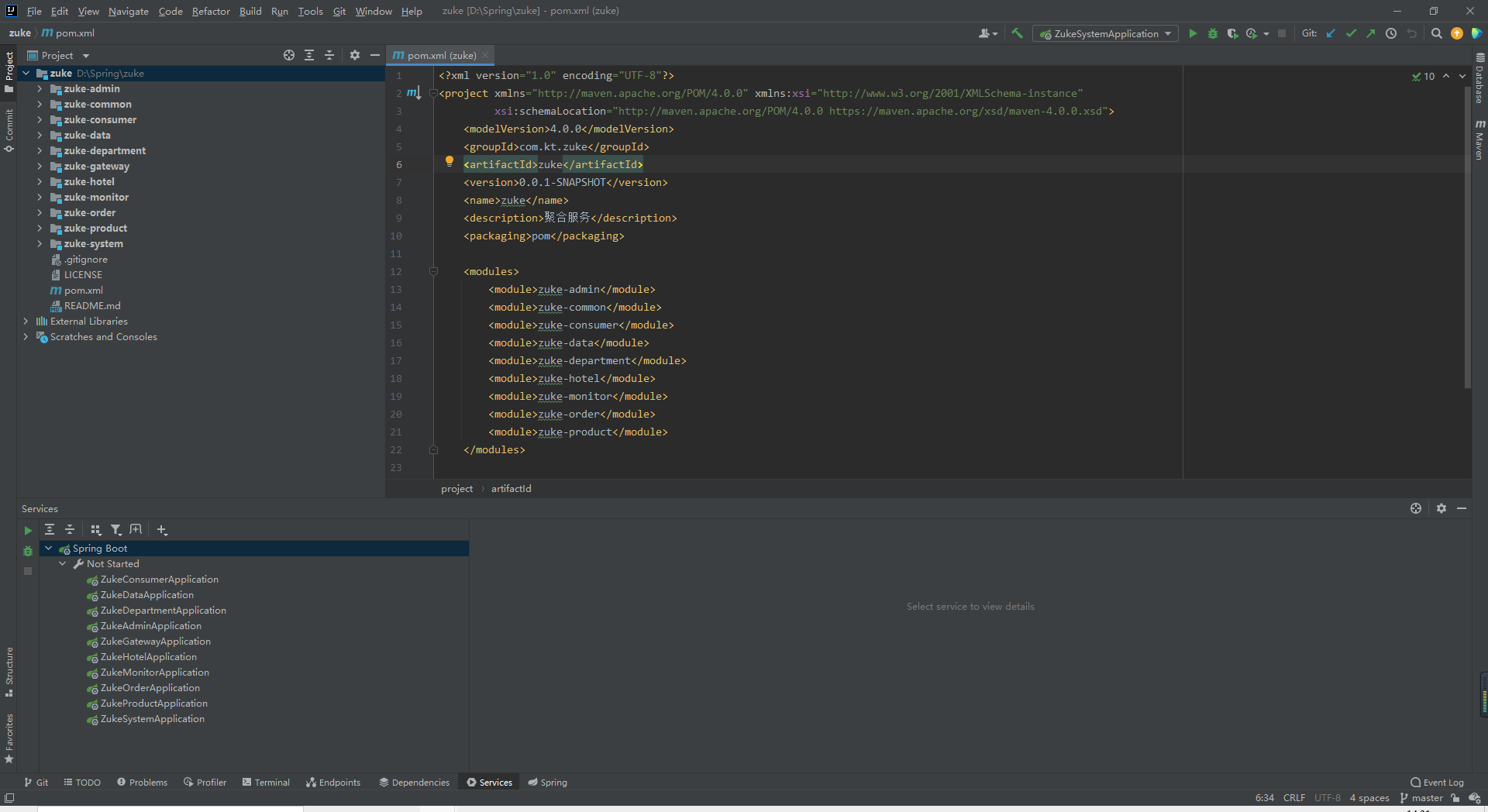Expand Scratches and Consoles node
This screenshot has width=1488, height=812.
(26, 336)
